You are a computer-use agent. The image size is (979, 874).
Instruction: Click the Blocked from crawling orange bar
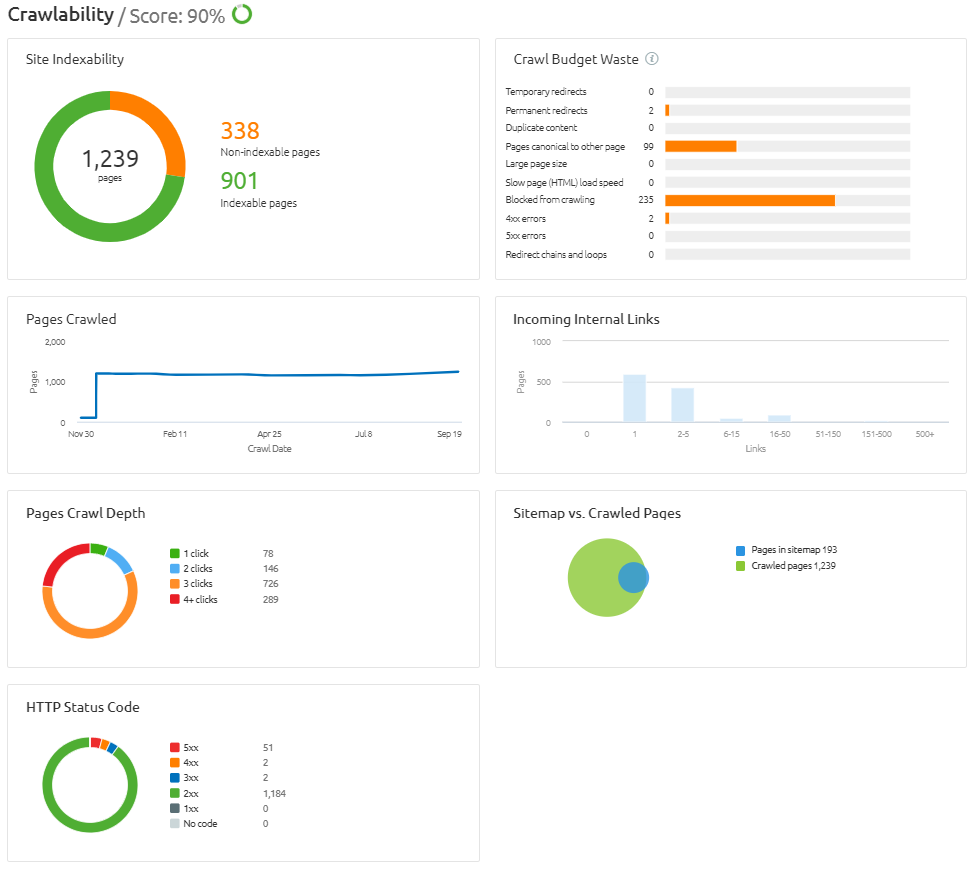750,200
